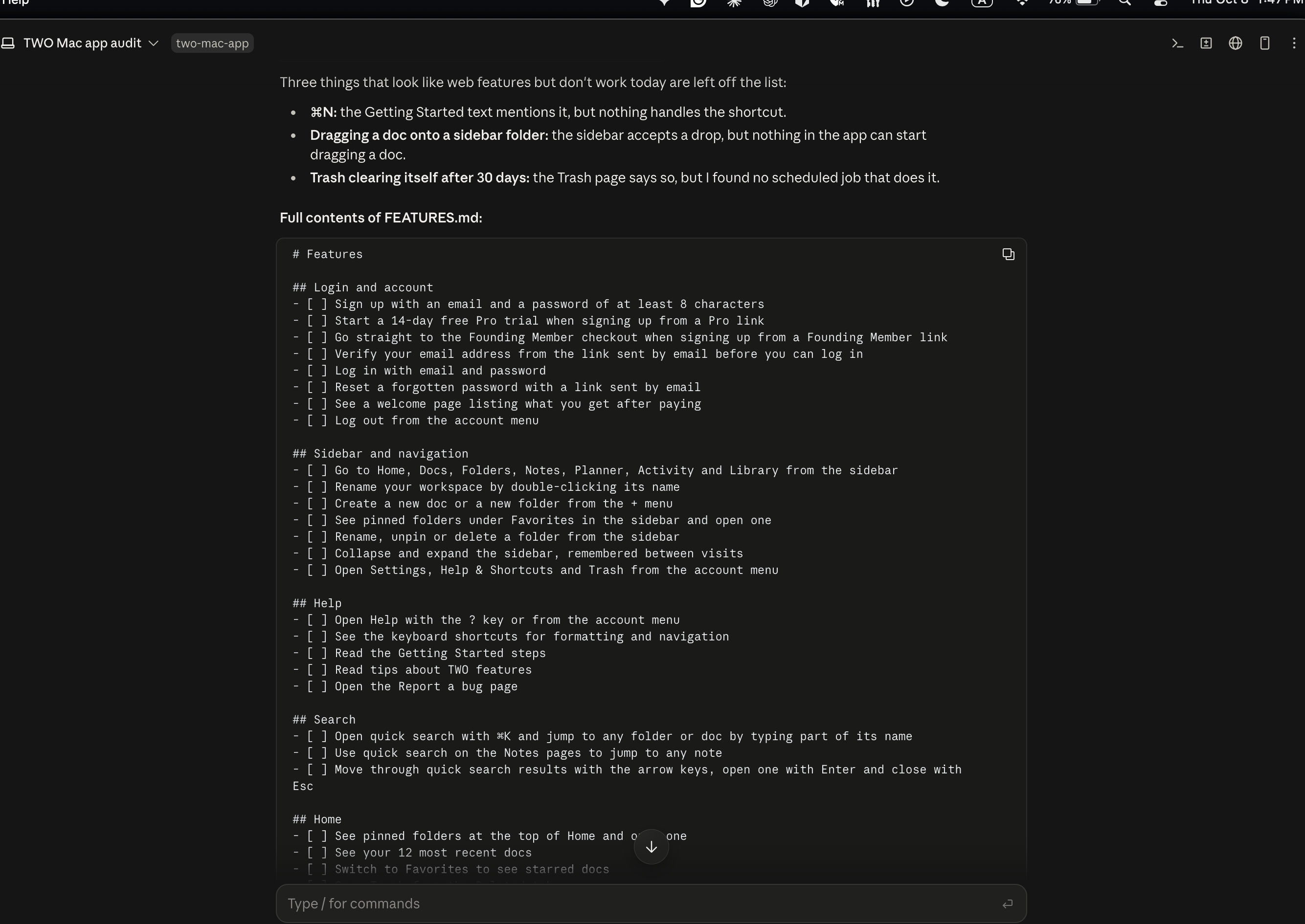Click "Create a new doc or a new folder" line

483,504
